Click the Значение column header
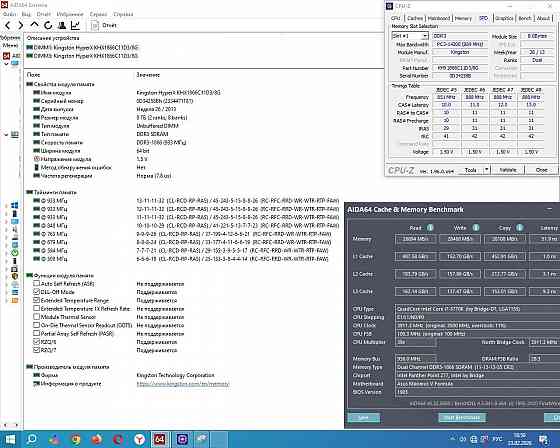The width and height of the screenshot is (560, 448). 148,75
